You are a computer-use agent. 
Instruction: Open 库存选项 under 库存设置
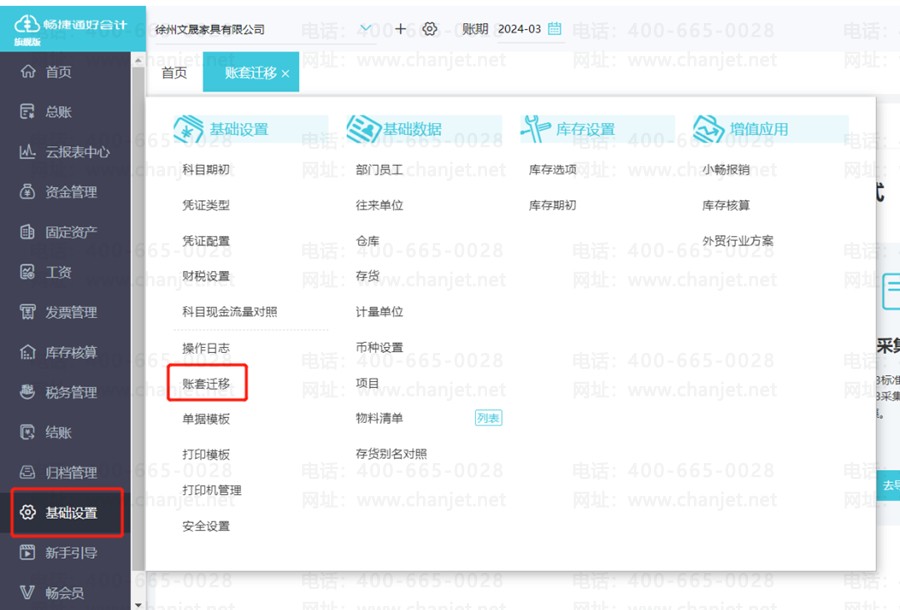553,169
